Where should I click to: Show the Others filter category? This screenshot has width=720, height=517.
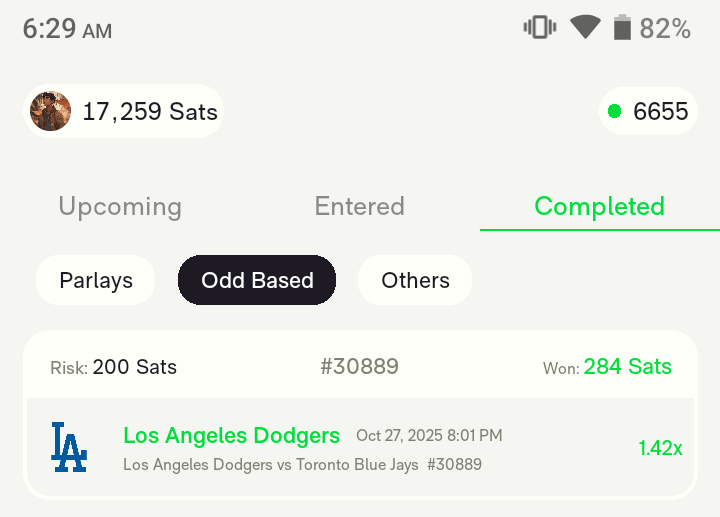[x=415, y=280]
